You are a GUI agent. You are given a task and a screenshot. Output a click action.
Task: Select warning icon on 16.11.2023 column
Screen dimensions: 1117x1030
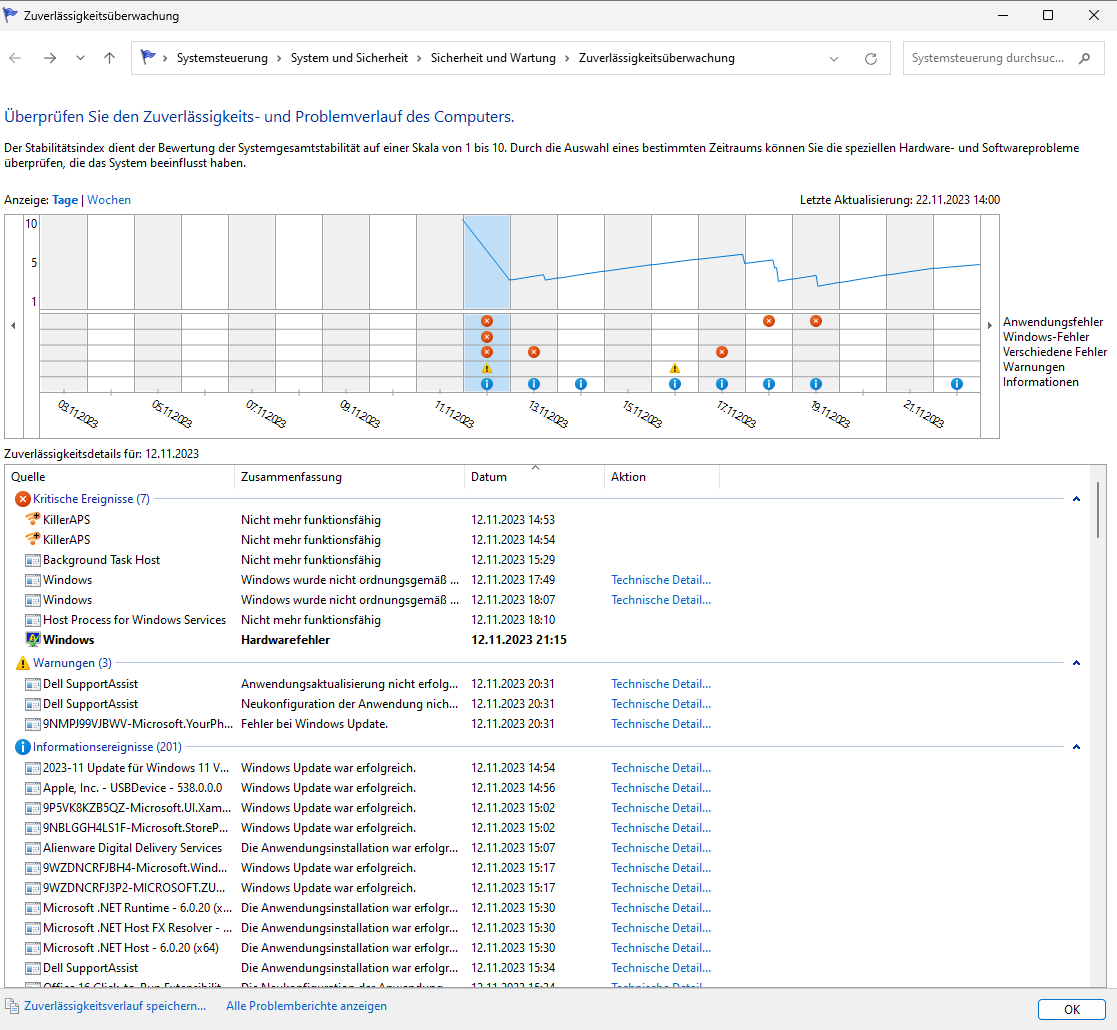coord(675,368)
